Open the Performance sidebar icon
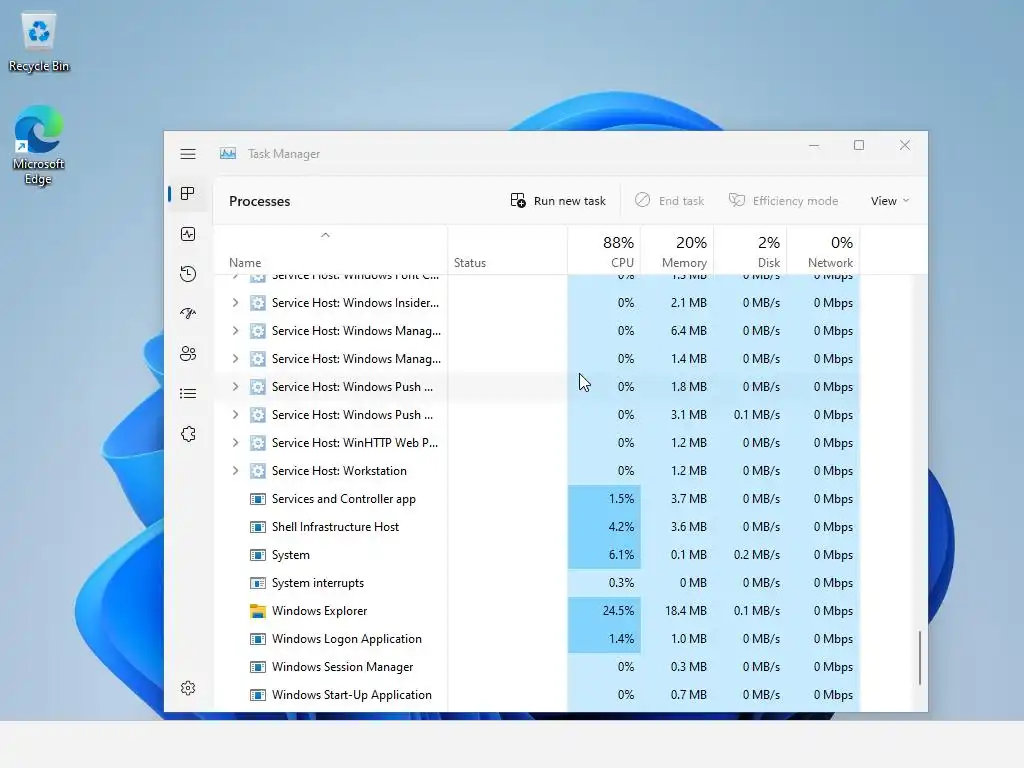This screenshot has width=1024, height=768. (188, 234)
